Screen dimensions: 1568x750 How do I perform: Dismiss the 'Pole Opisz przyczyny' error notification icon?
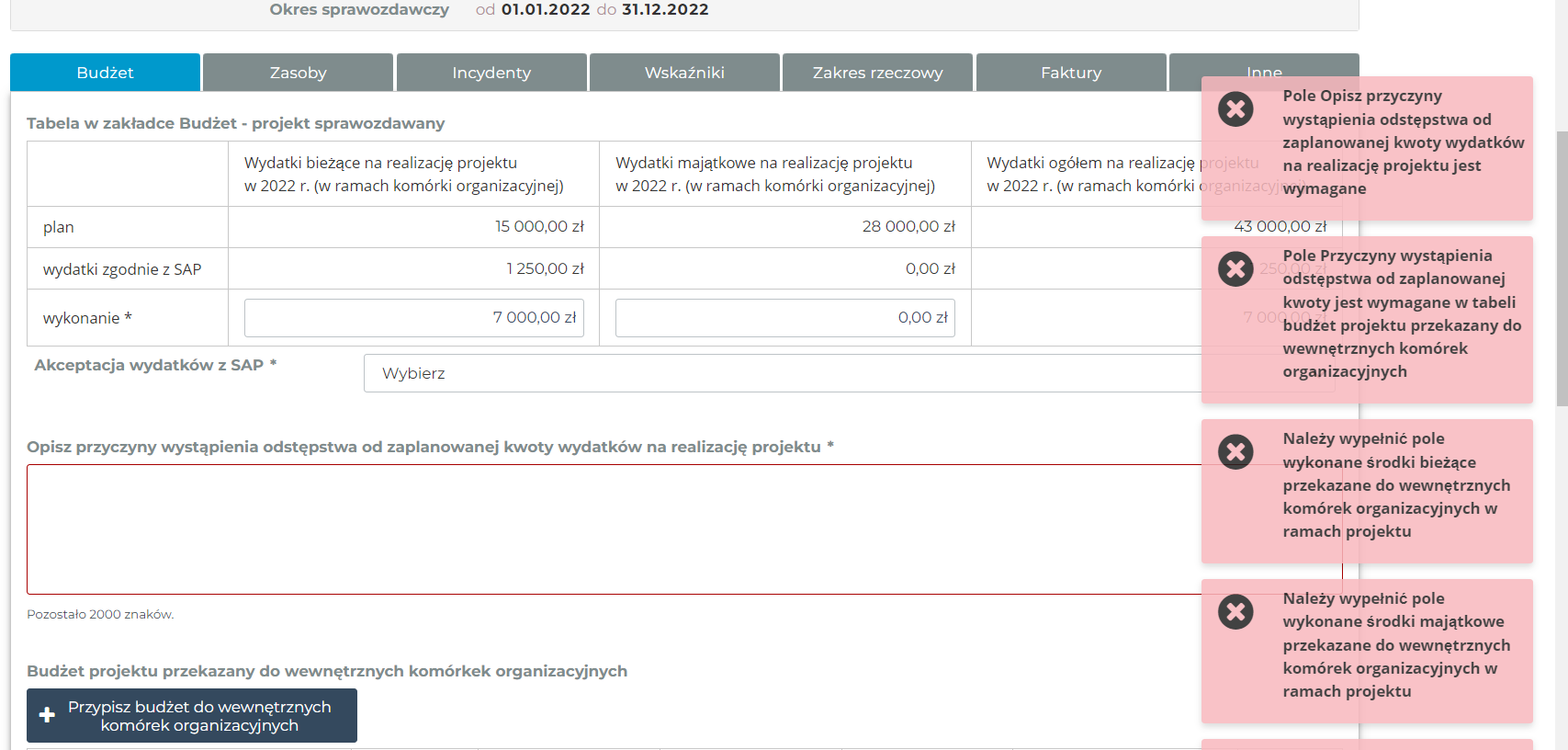(1235, 109)
